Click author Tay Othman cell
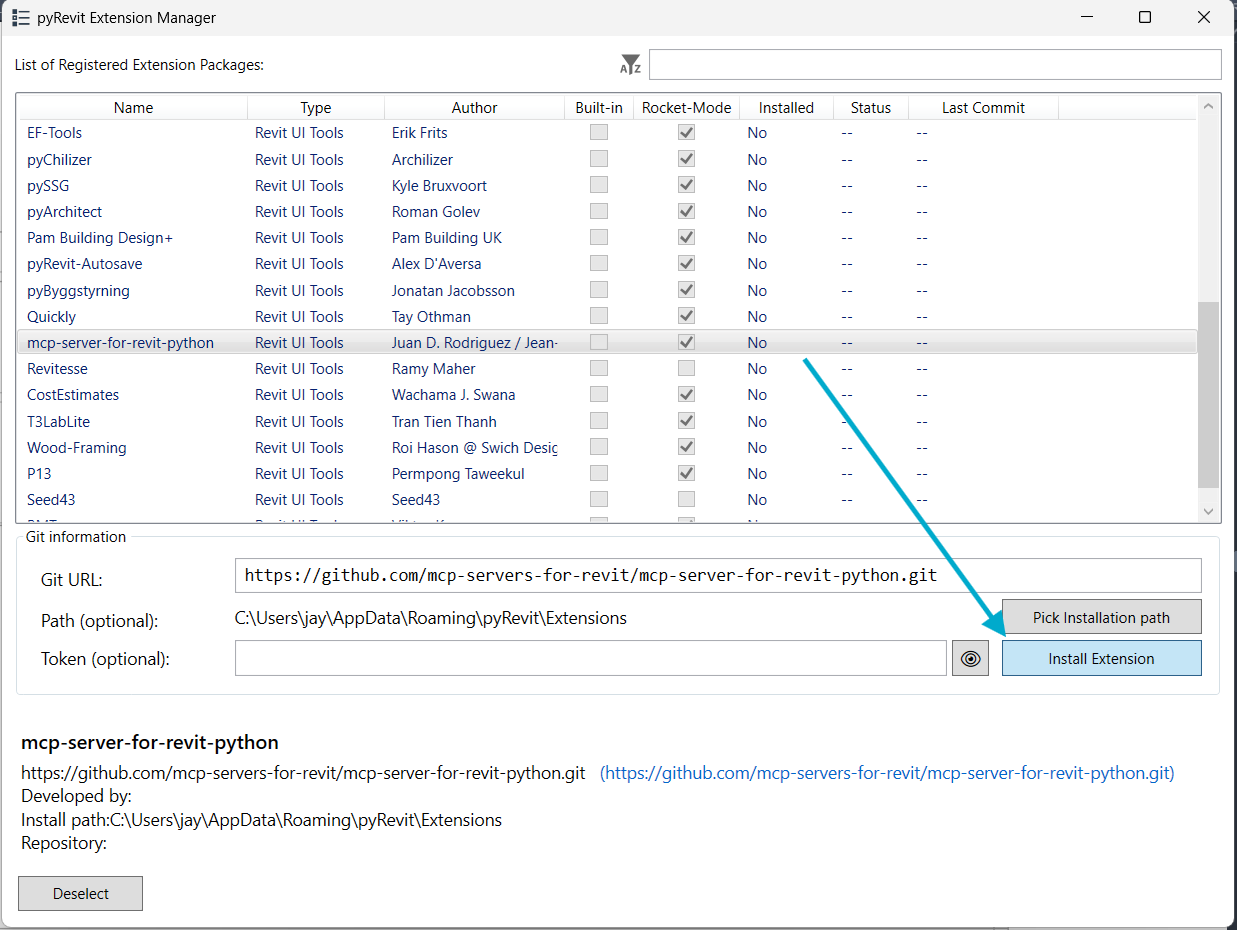 431,316
